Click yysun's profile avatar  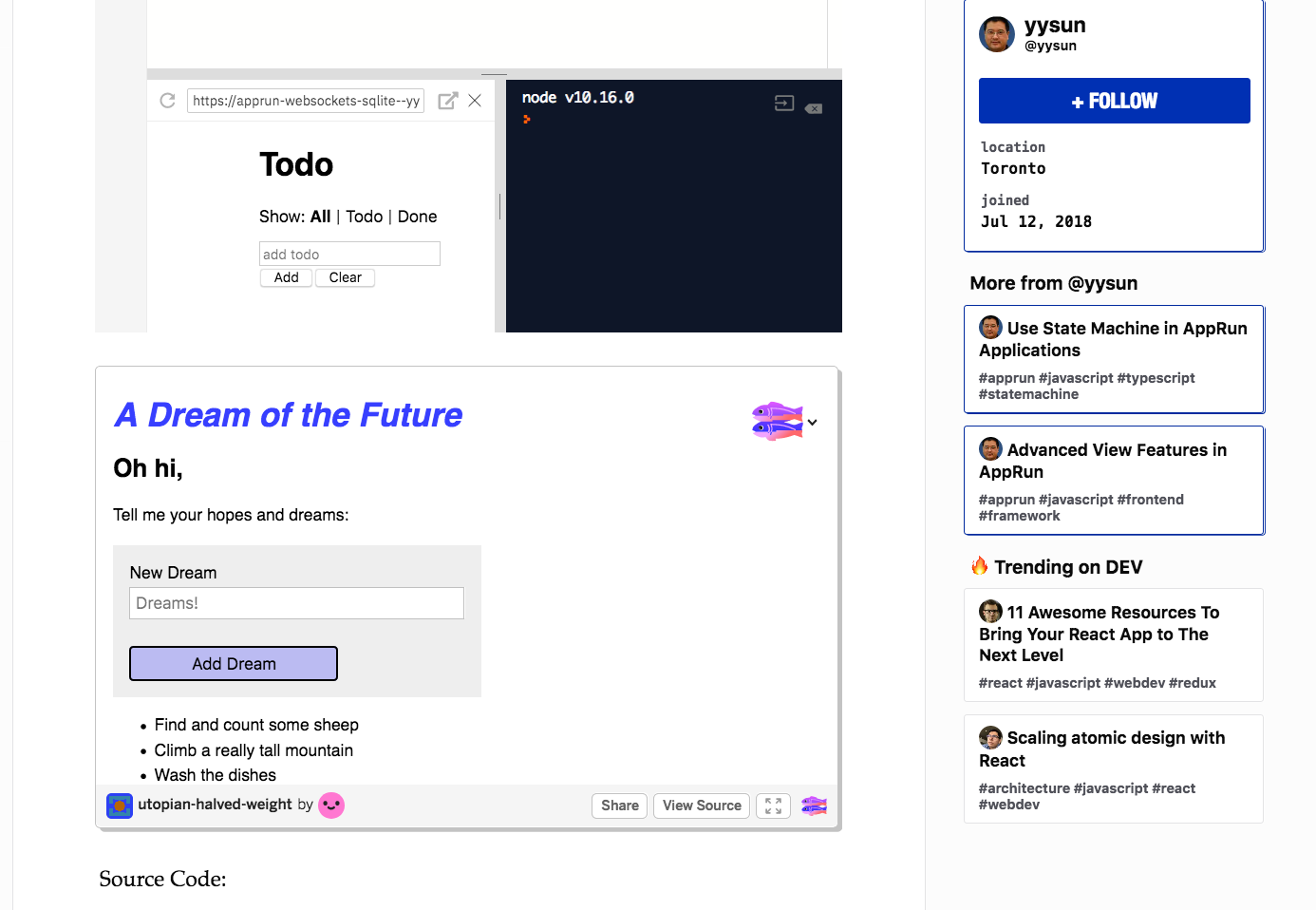point(997,34)
